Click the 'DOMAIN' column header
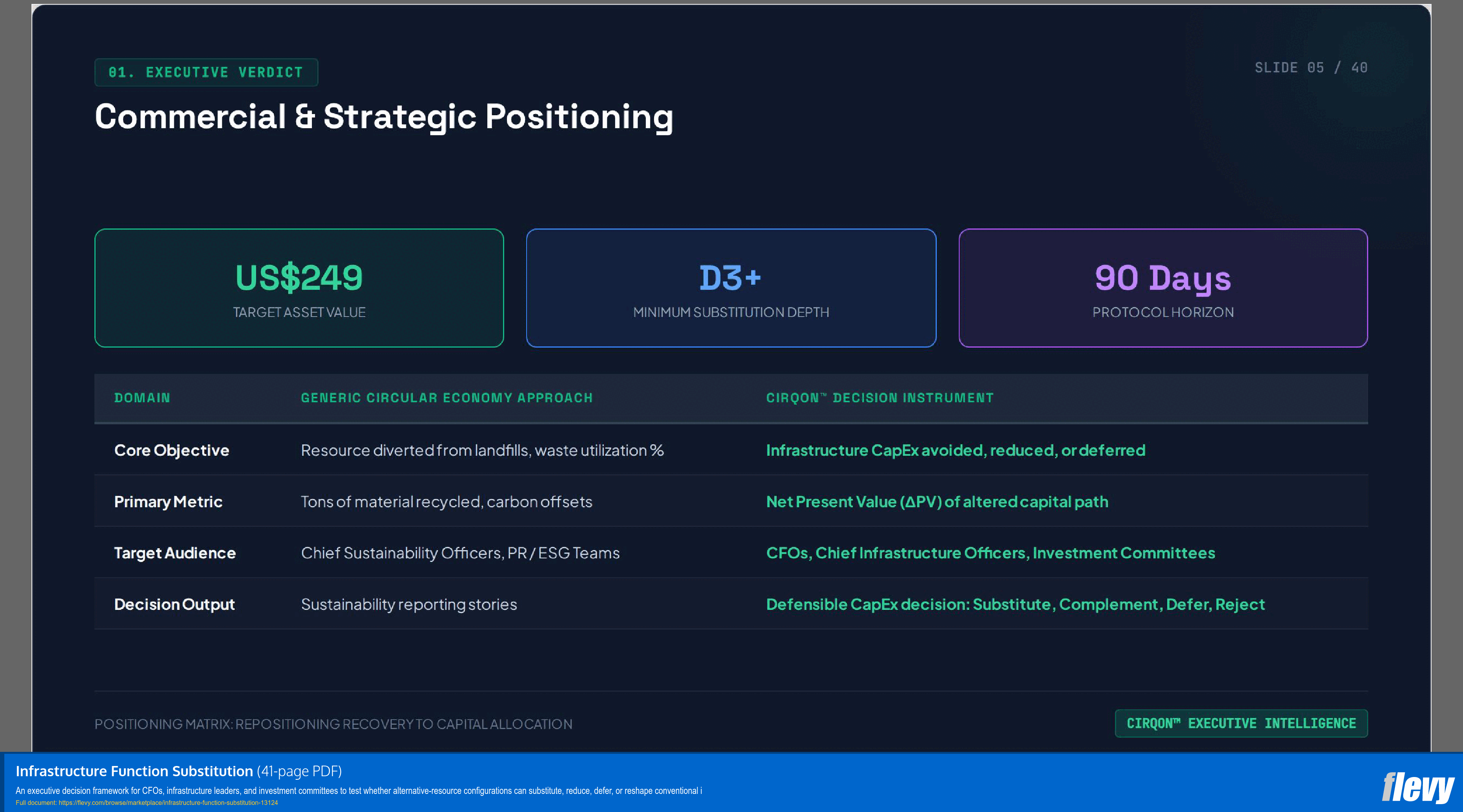Screen dimensions: 1463x812 142,398
